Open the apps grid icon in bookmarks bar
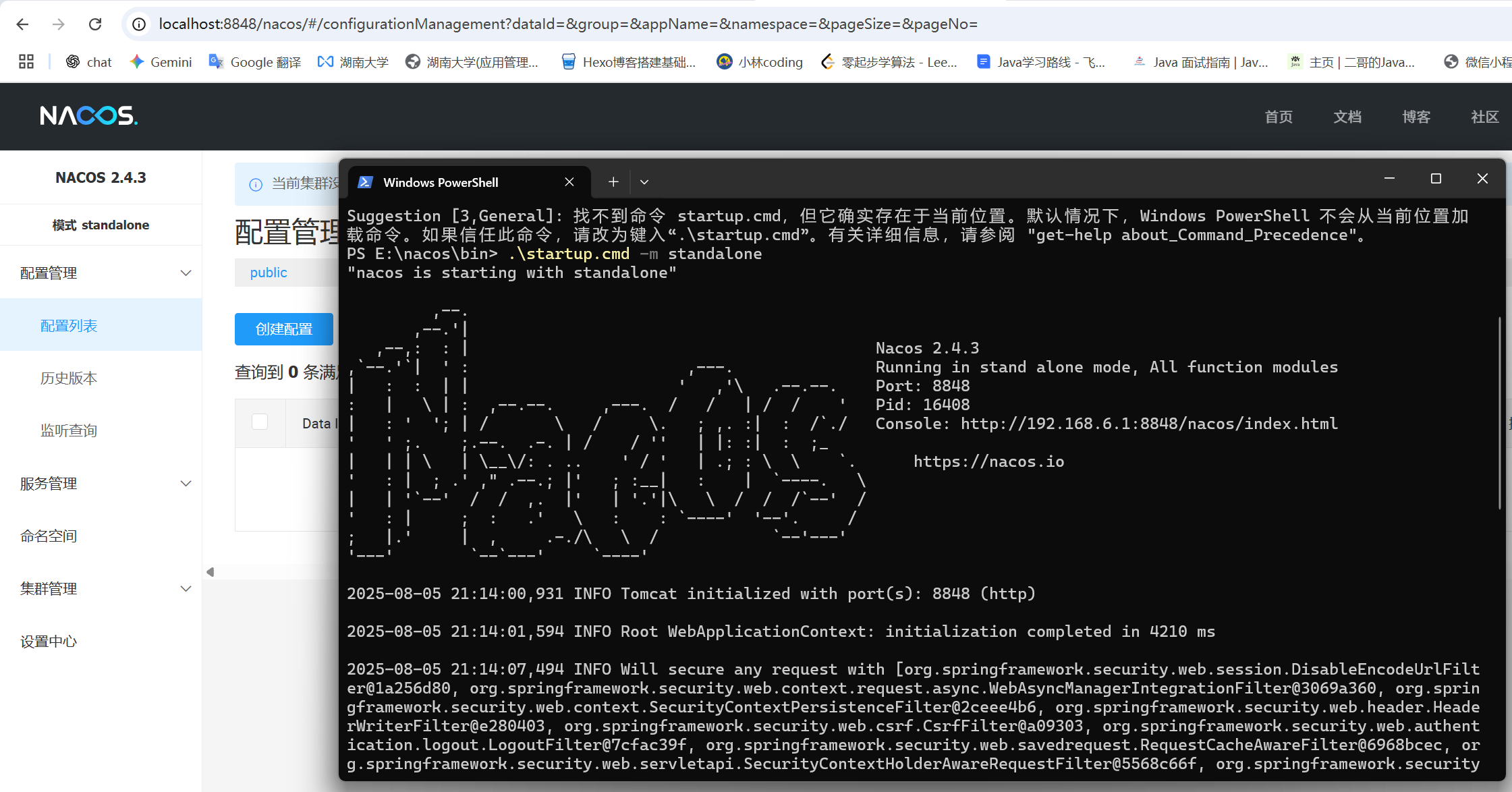This screenshot has height=792, width=1512. click(26, 62)
